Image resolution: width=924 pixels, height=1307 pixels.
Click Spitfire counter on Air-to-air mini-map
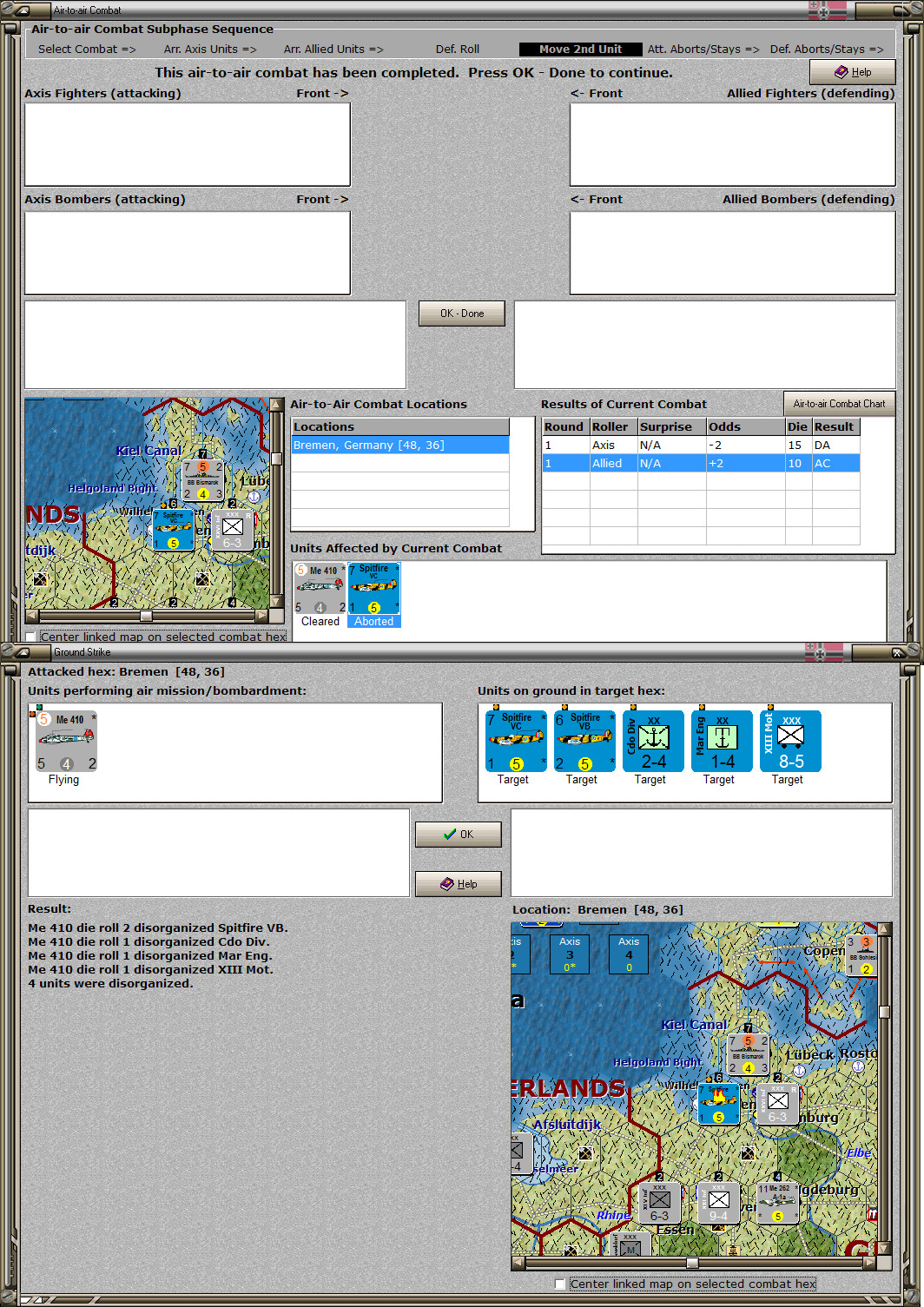(173, 530)
